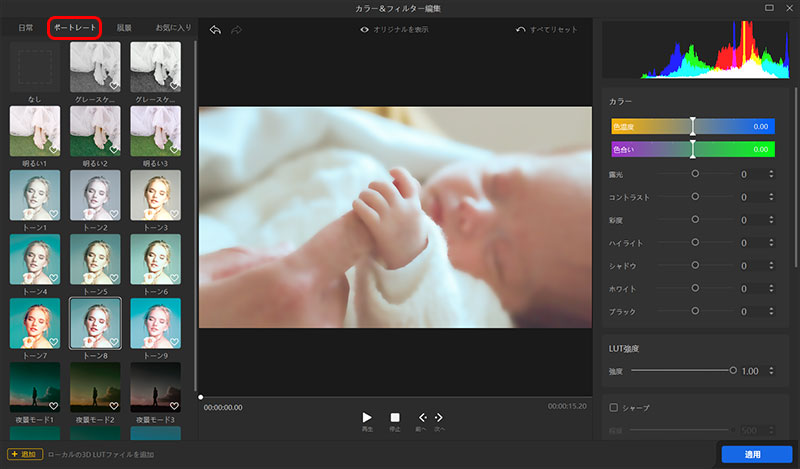Select the 明るい3 filter thumbnail
Image resolution: width=800 pixels, height=469 pixels.
(x=156, y=131)
